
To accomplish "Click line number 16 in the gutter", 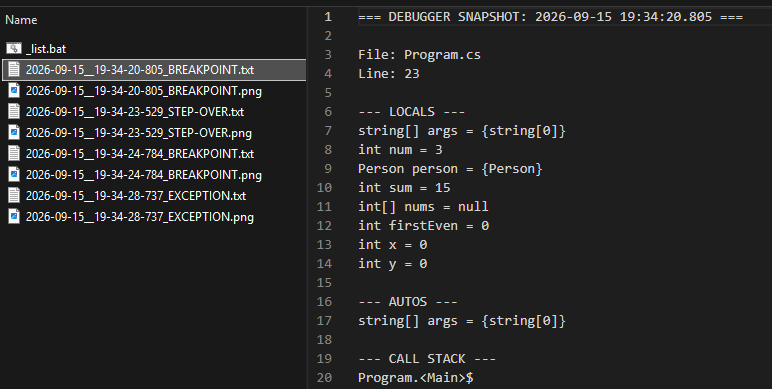I will [324, 301].
